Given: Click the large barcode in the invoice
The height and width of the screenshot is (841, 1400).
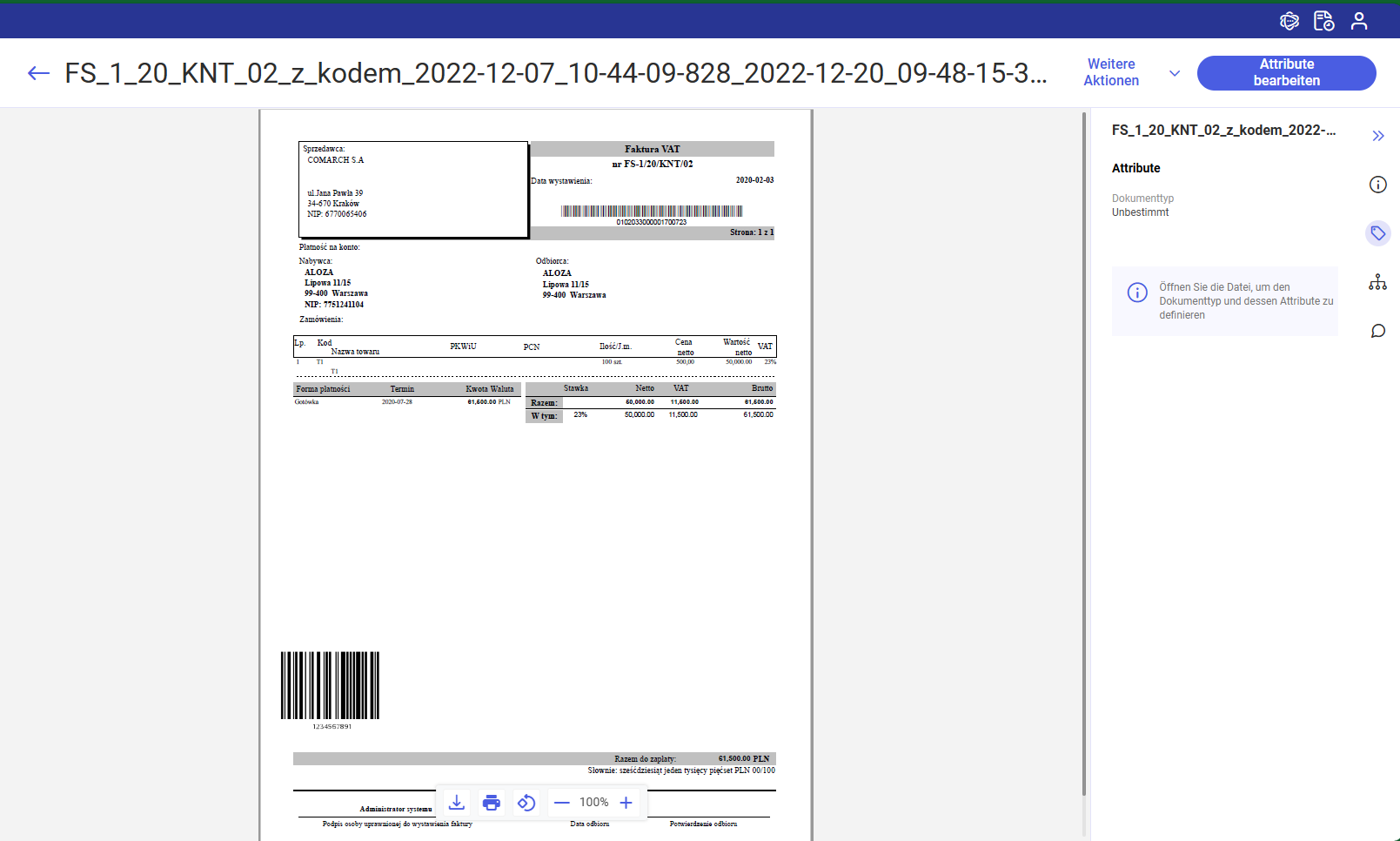Looking at the screenshot, I should click(x=330, y=685).
